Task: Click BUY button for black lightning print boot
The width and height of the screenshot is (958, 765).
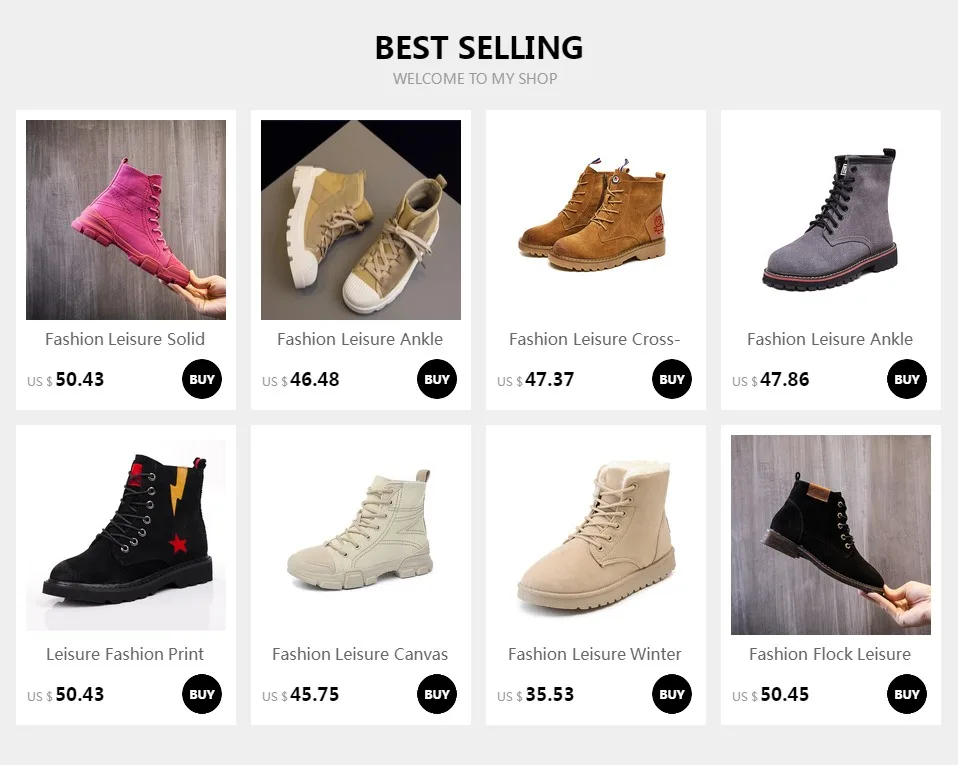Action: pos(202,694)
